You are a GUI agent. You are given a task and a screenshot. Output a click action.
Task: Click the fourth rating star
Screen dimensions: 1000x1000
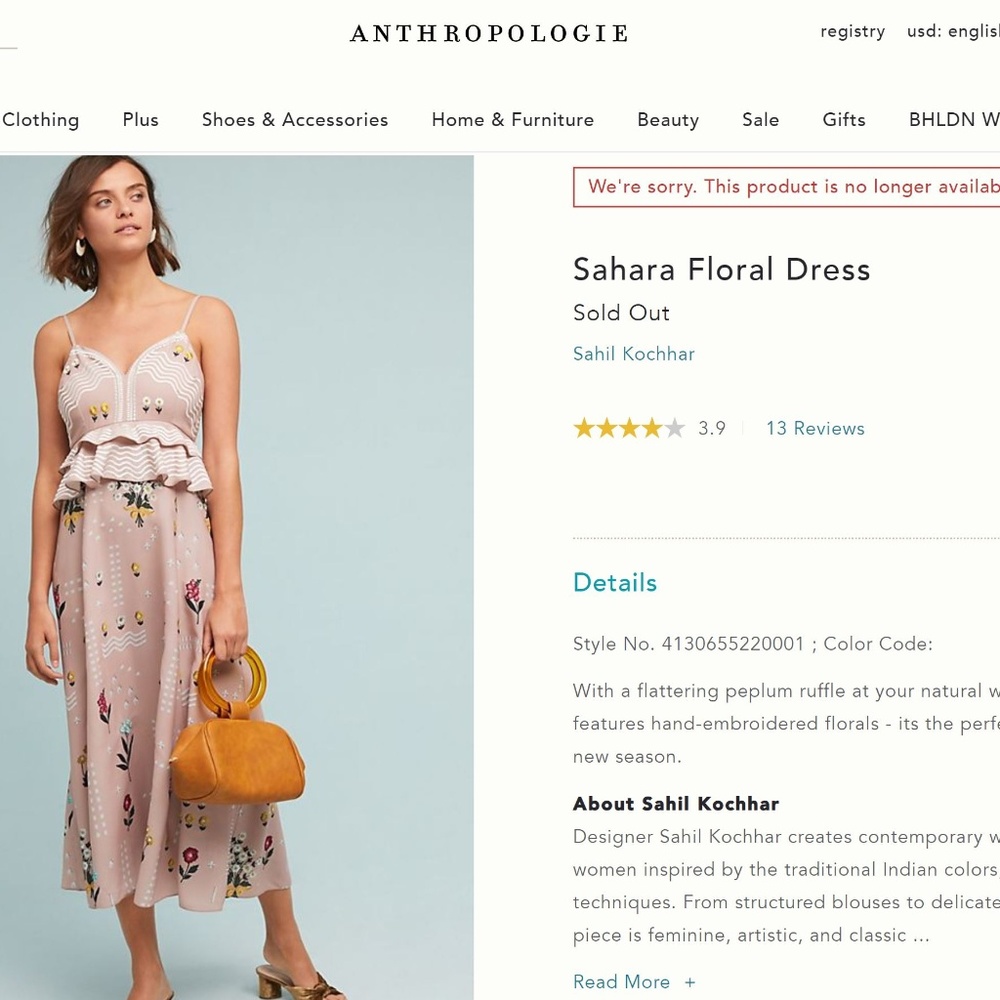pyautogui.click(x=651, y=428)
